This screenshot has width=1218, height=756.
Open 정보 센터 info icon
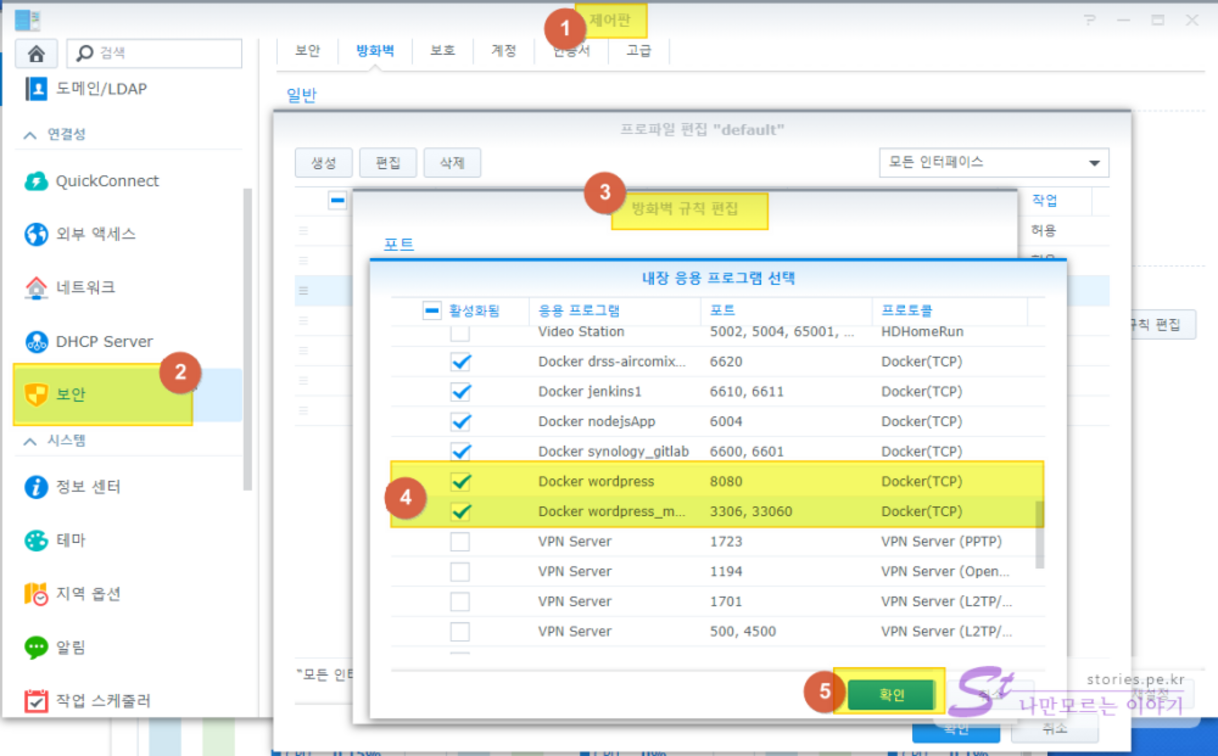[37, 487]
